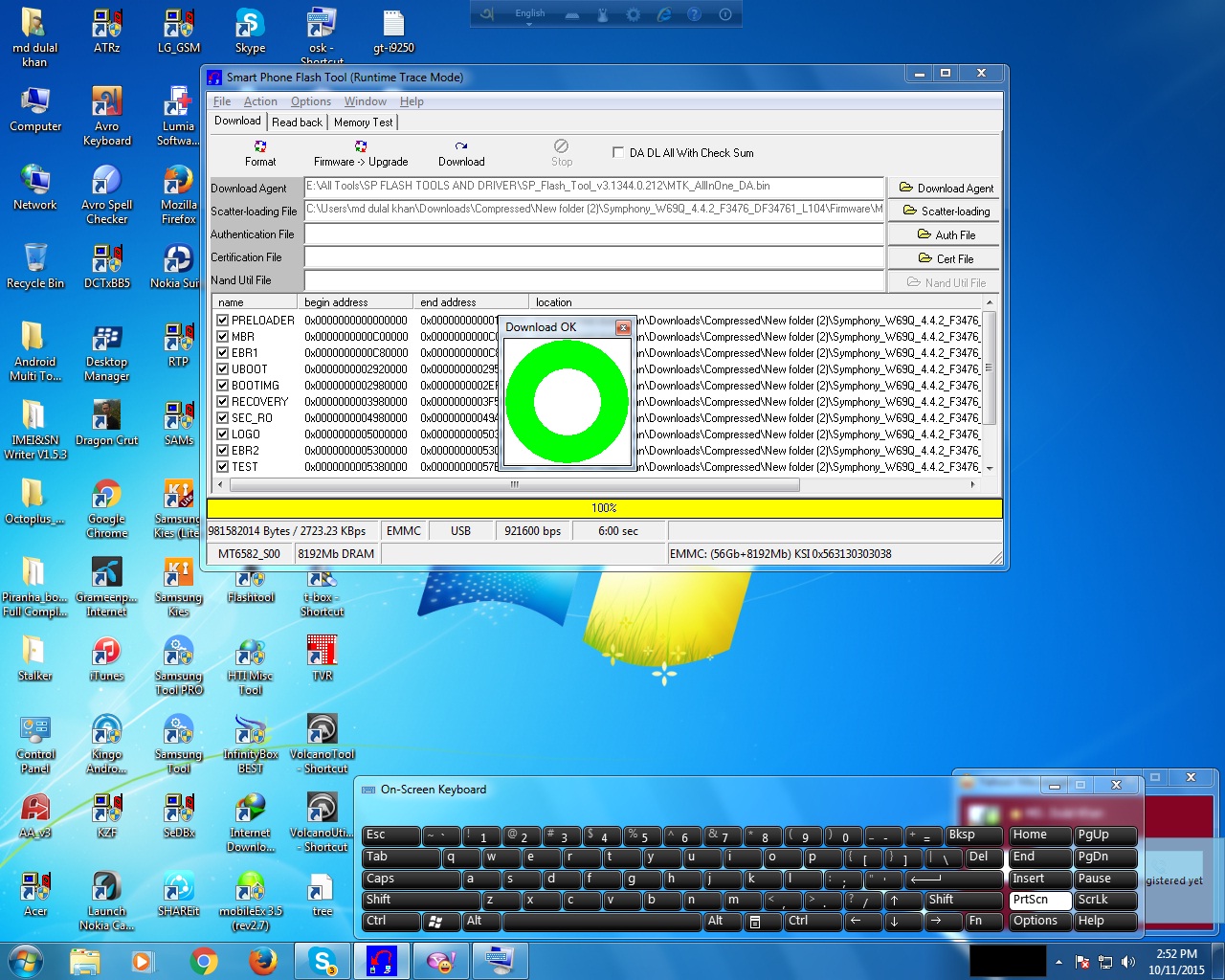Uncheck the TEST partition

pyautogui.click(x=222, y=467)
